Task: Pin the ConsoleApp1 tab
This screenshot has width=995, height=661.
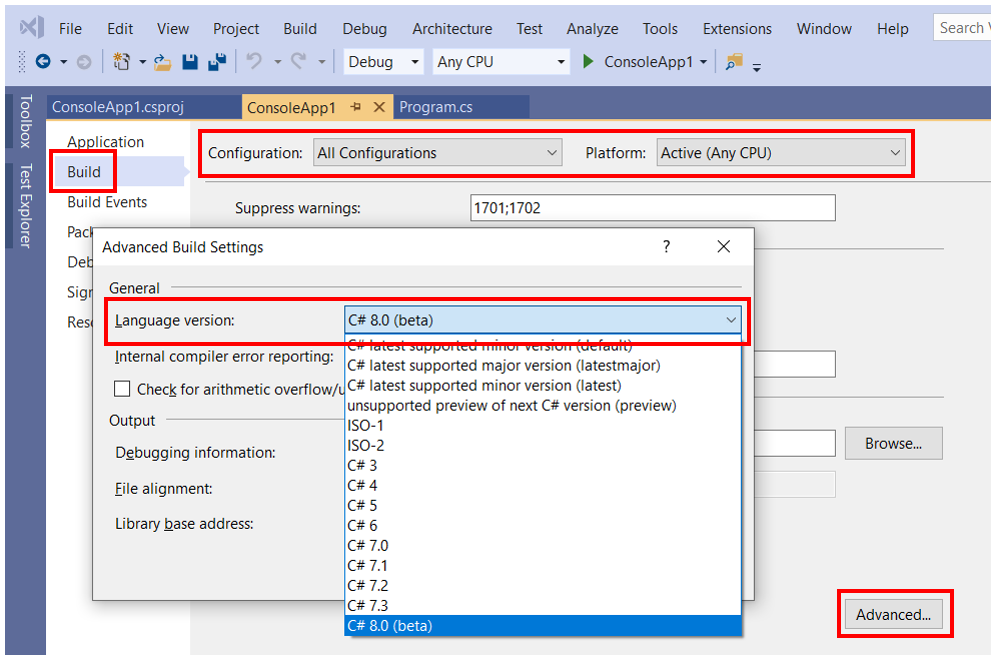Action: click(x=356, y=107)
